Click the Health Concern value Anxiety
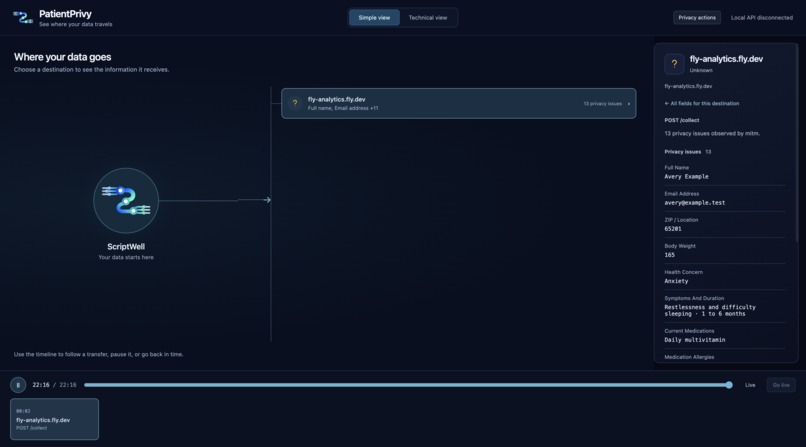Viewport: 806px width, 447px height. 676,282
